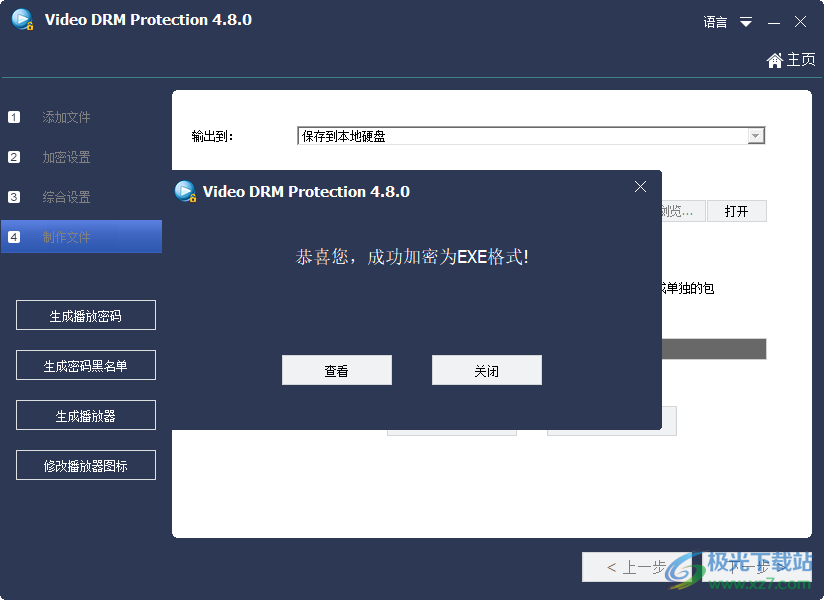
Task: Close the success dialog with X
Action: pos(640,187)
